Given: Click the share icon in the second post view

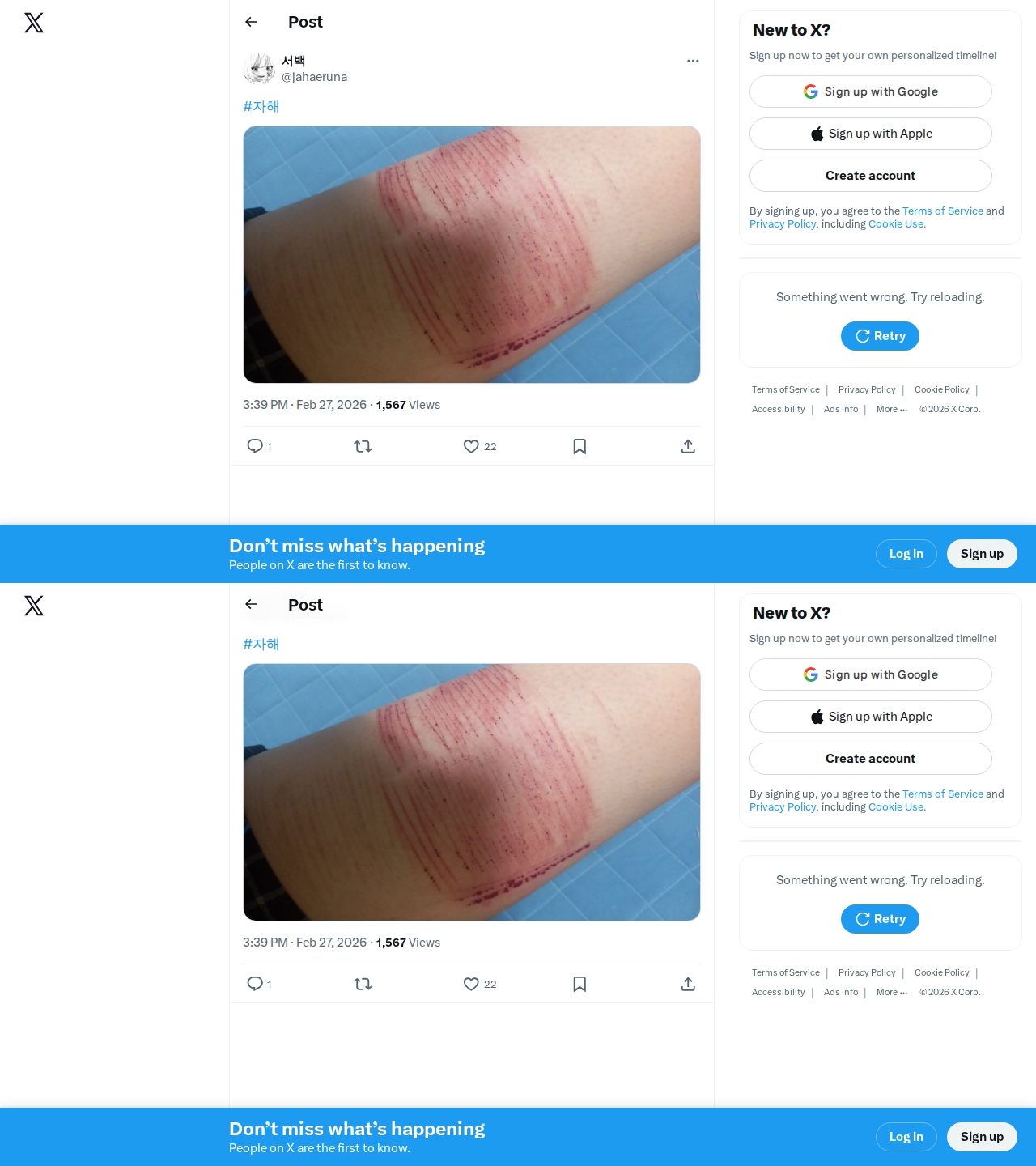Looking at the screenshot, I should (x=688, y=984).
